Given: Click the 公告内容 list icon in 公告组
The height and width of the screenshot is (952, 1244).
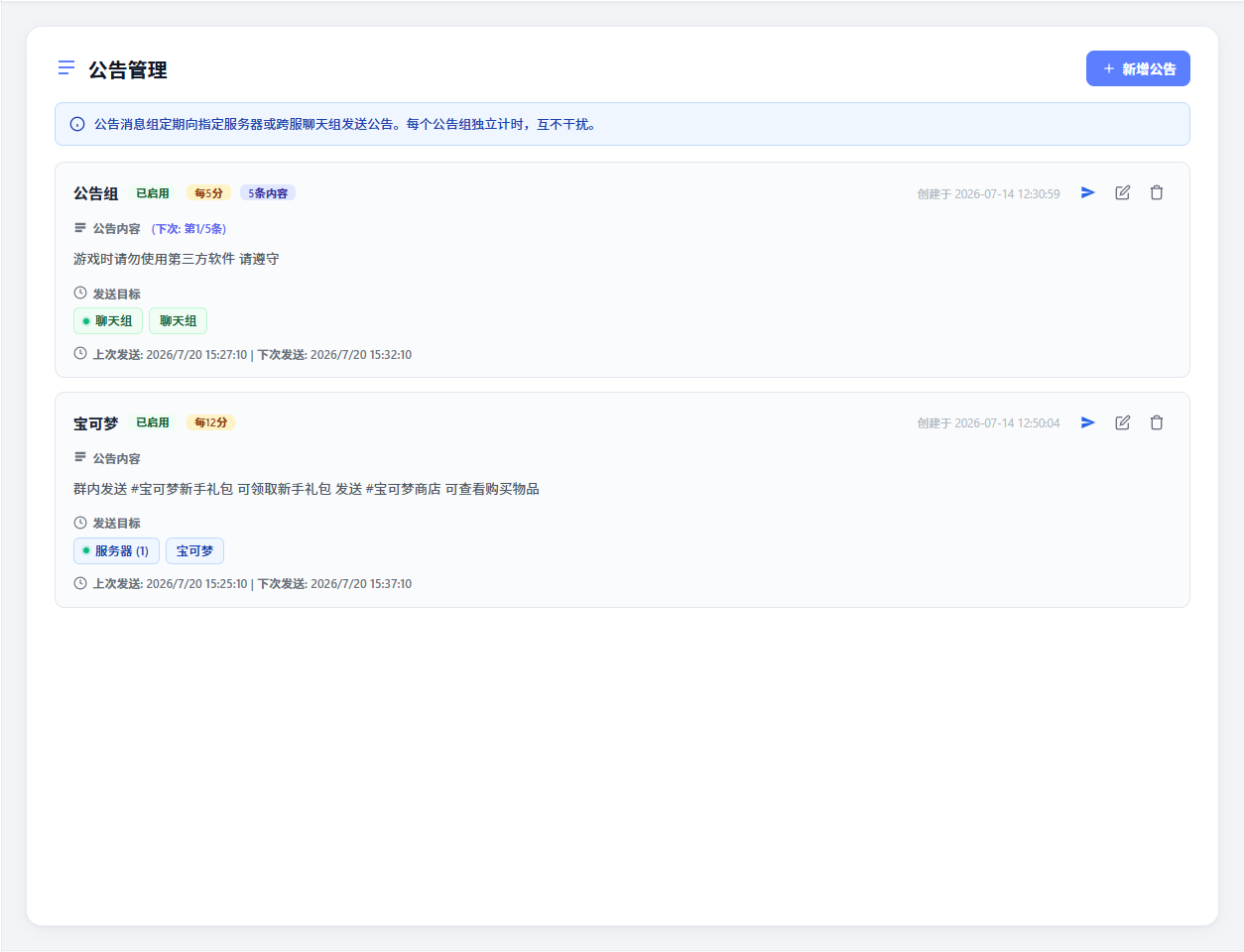Looking at the screenshot, I should pos(80,228).
